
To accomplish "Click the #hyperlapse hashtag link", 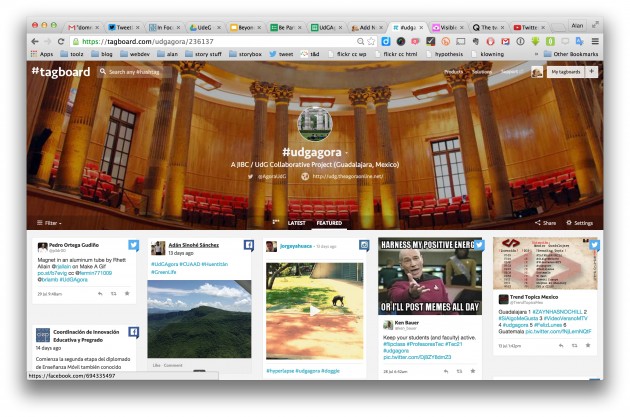I will pyautogui.click(x=280, y=371).
